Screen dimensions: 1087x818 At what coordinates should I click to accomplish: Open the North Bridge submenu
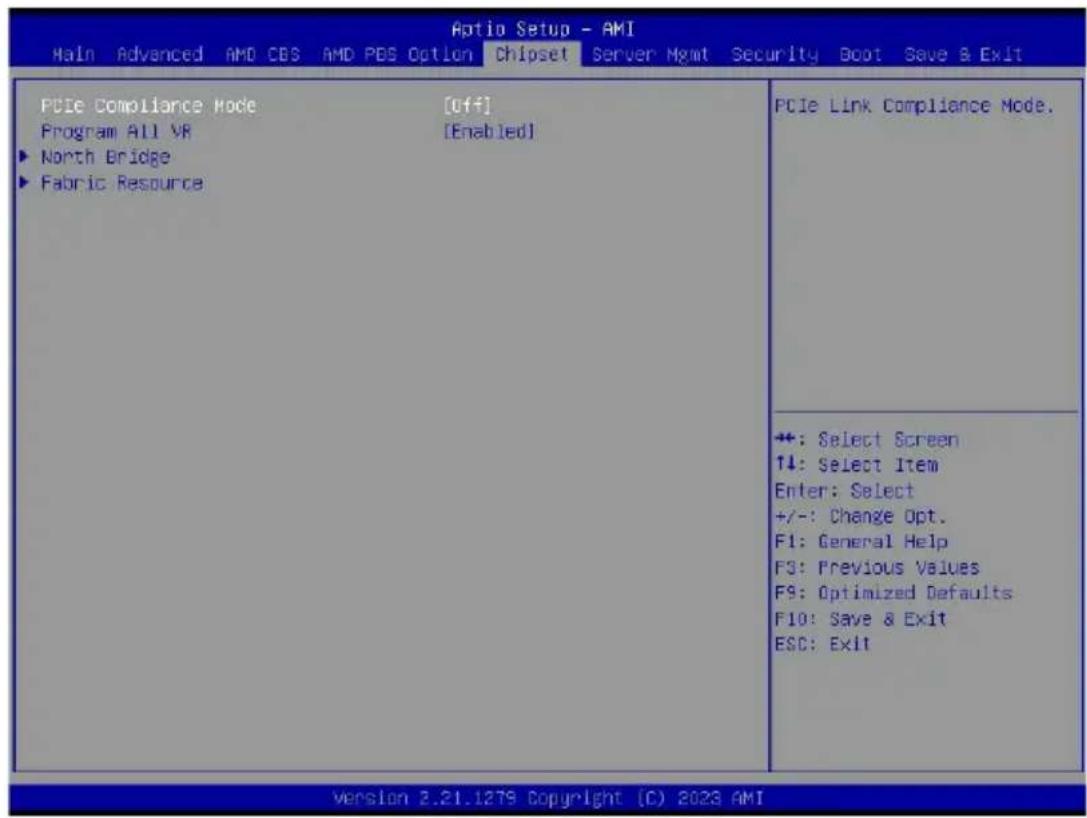pos(105,157)
